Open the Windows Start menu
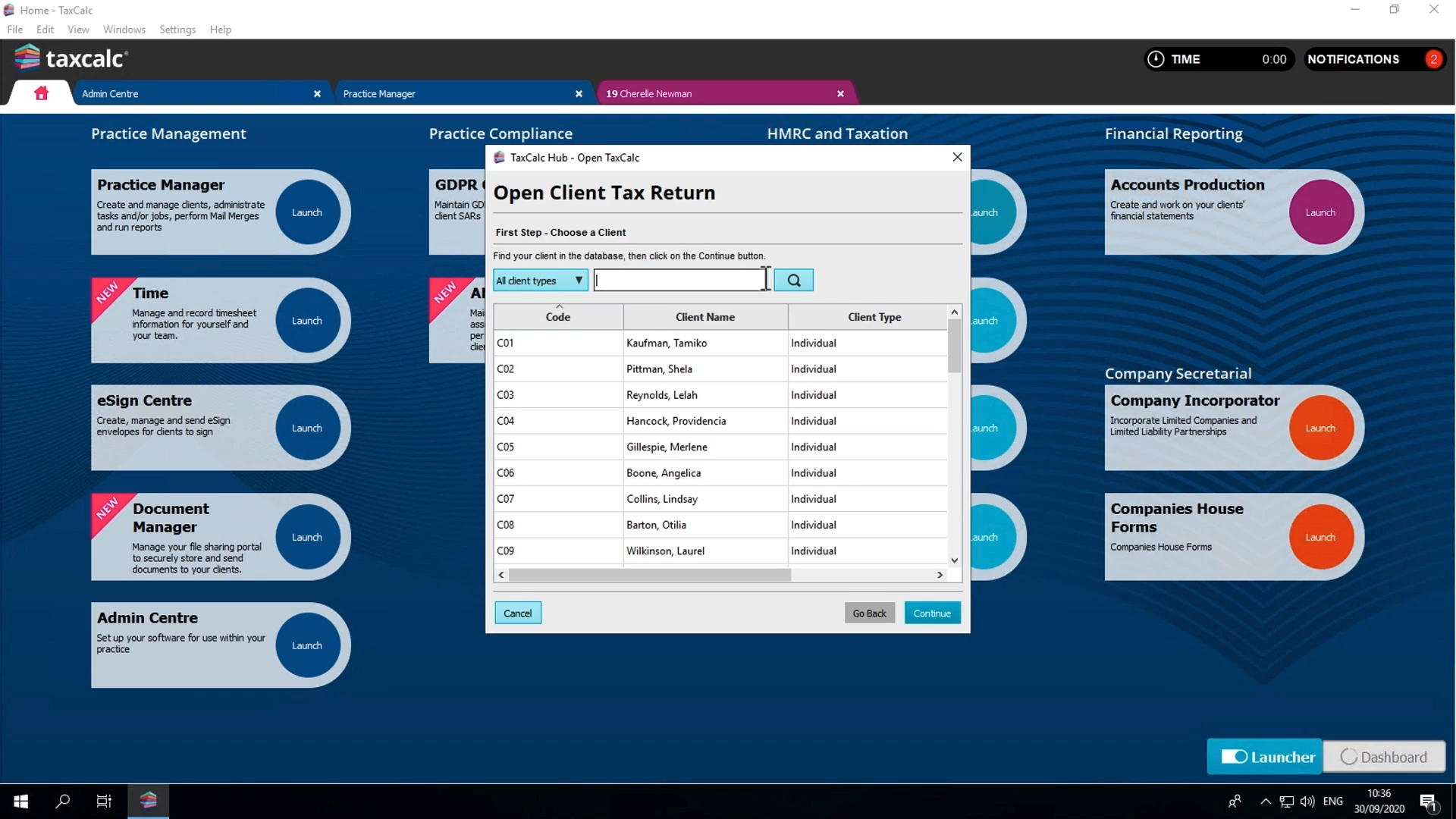Viewport: 1456px width, 819px height. [x=20, y=801]
